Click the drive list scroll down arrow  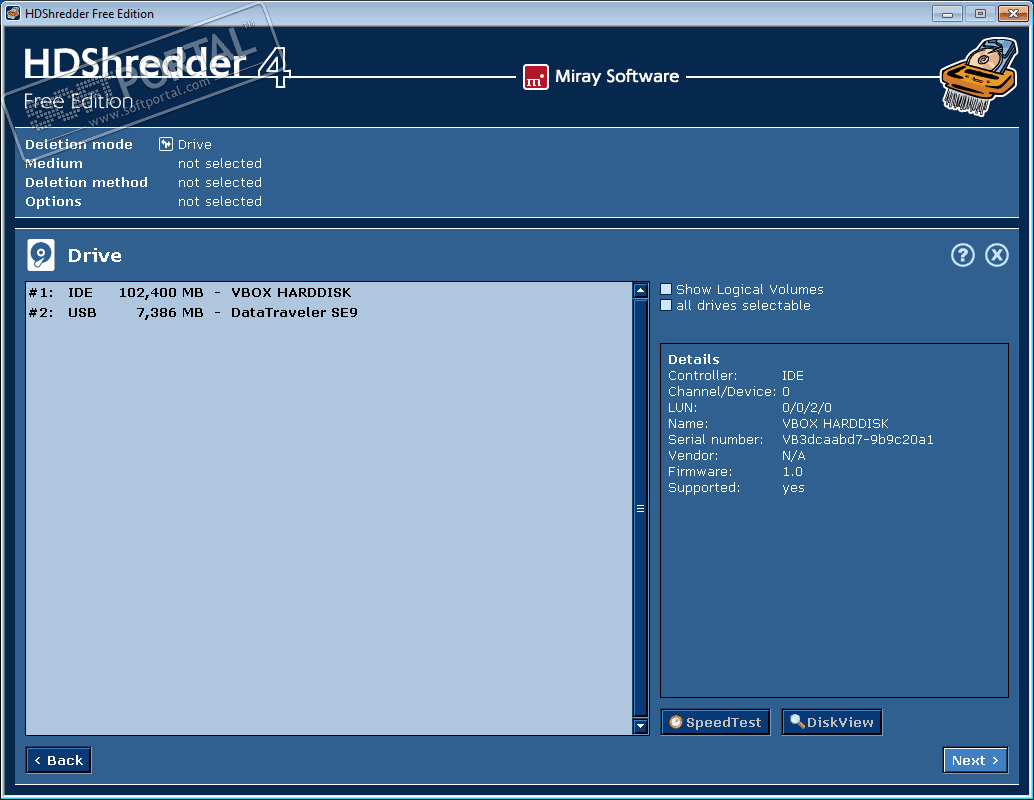pos(640,726)
